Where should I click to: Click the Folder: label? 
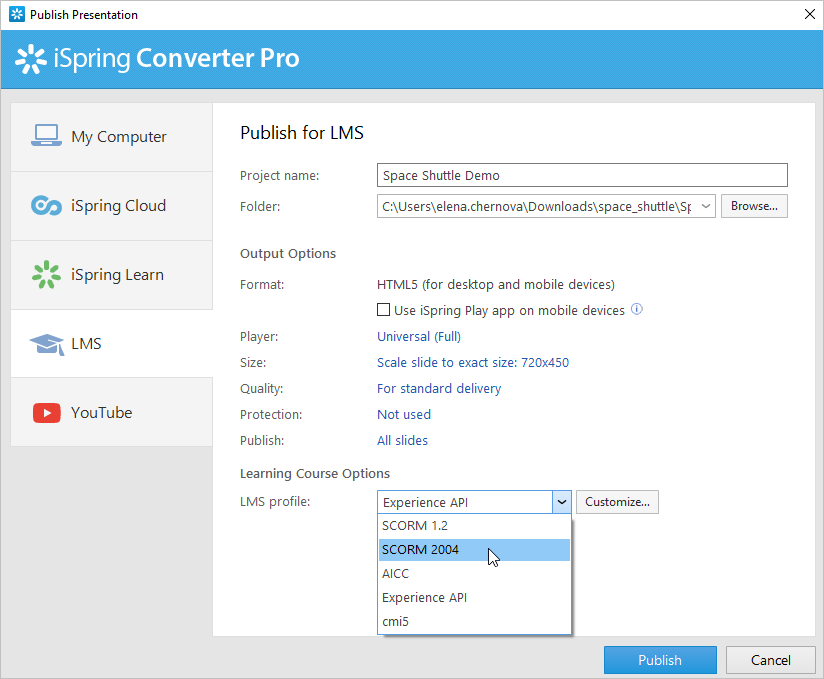(x=260, y=207)
